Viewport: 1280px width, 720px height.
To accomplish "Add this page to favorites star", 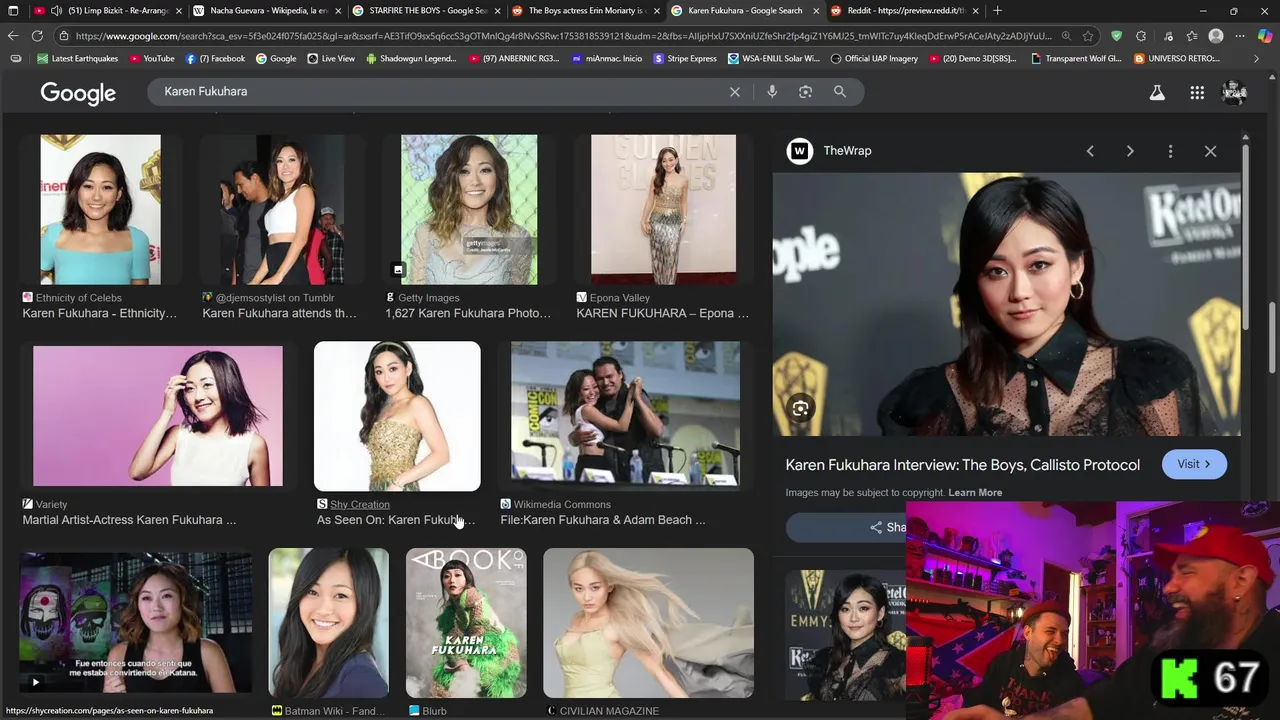I will pyautogui.click(x=1088, y=36).
